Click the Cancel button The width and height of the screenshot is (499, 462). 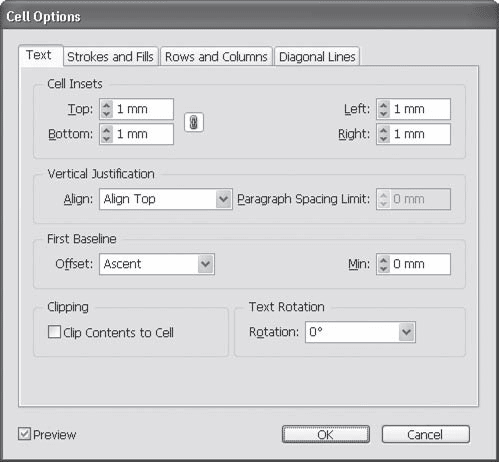425,434
